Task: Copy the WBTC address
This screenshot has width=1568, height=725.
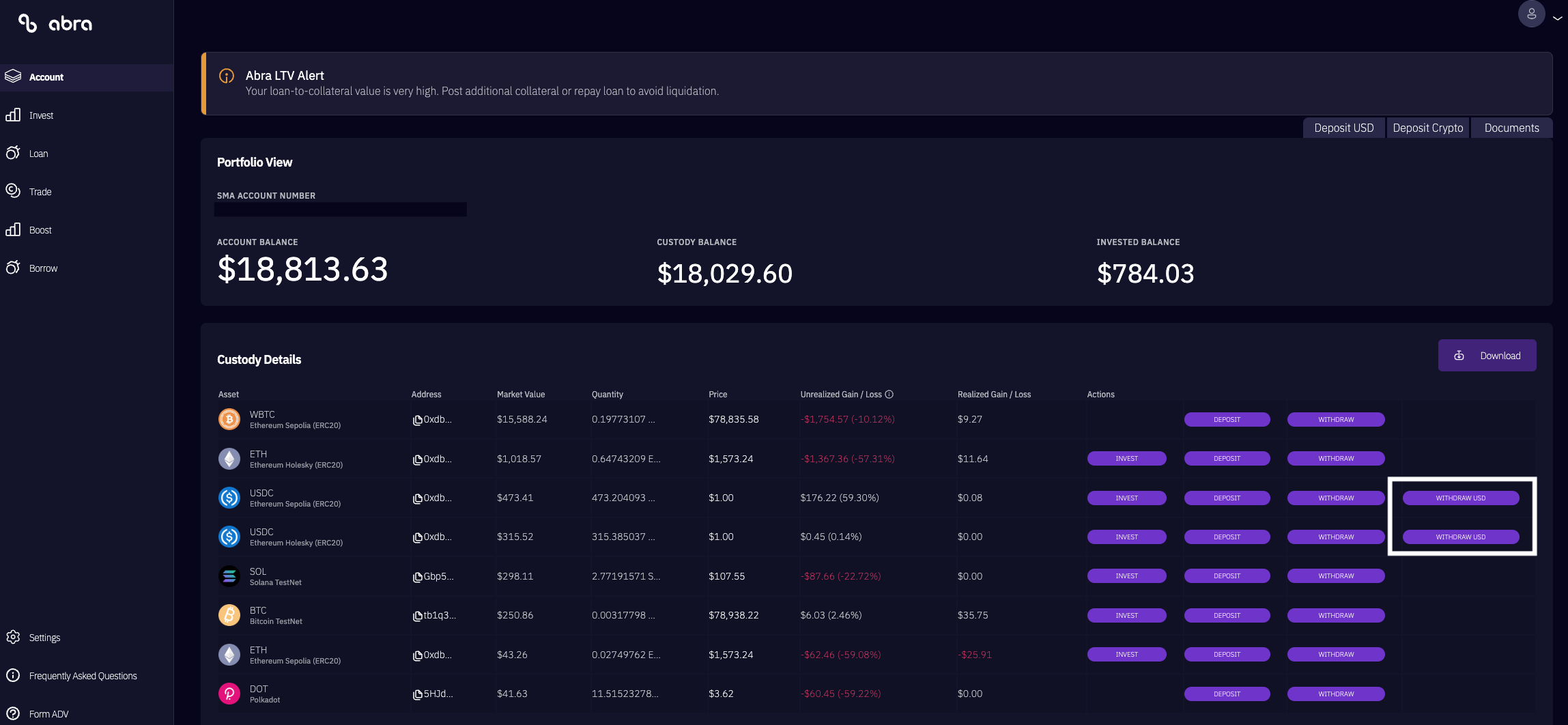Action: 417,420
